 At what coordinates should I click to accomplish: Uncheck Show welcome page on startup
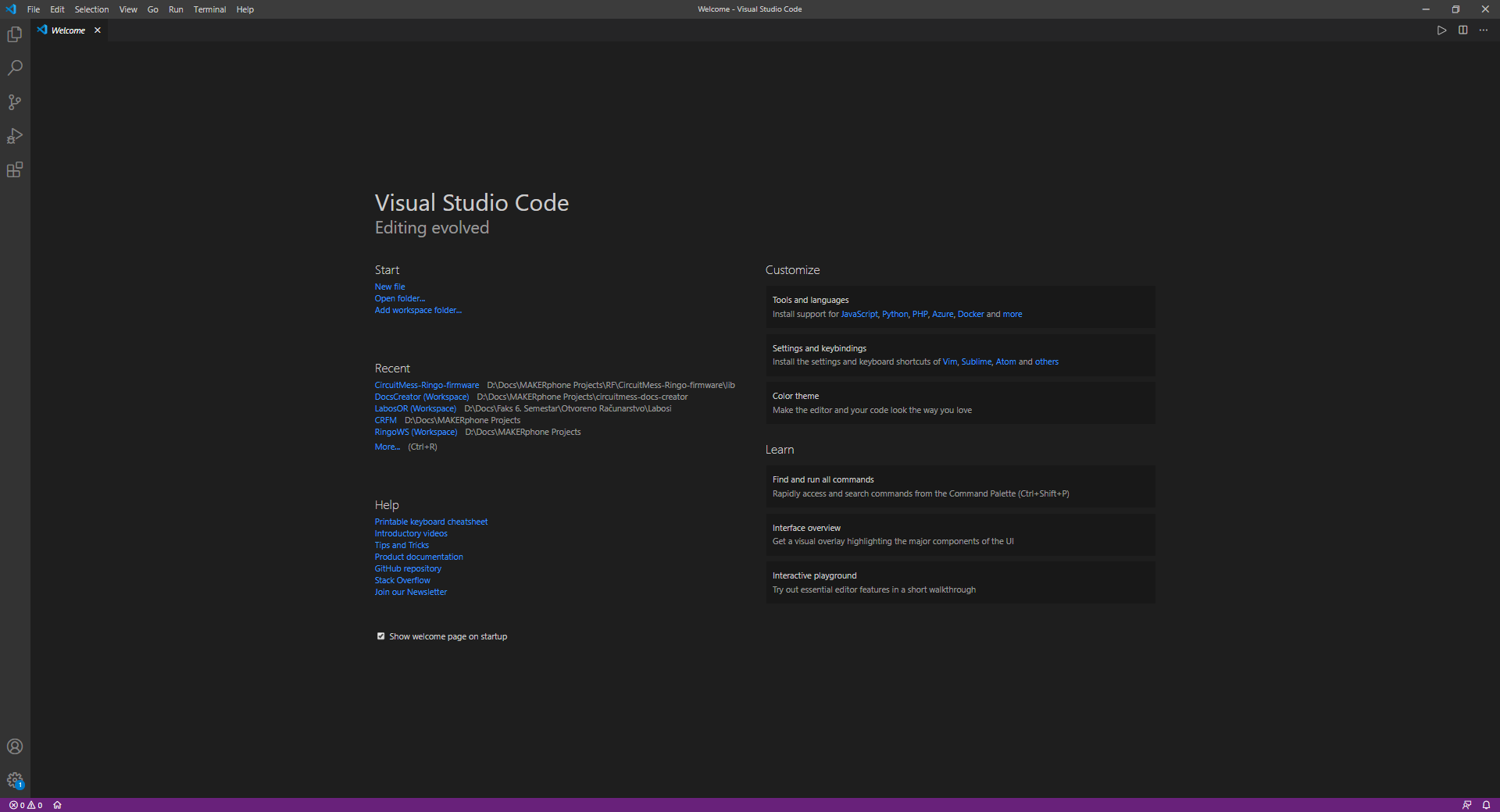(x=381, y=636)
